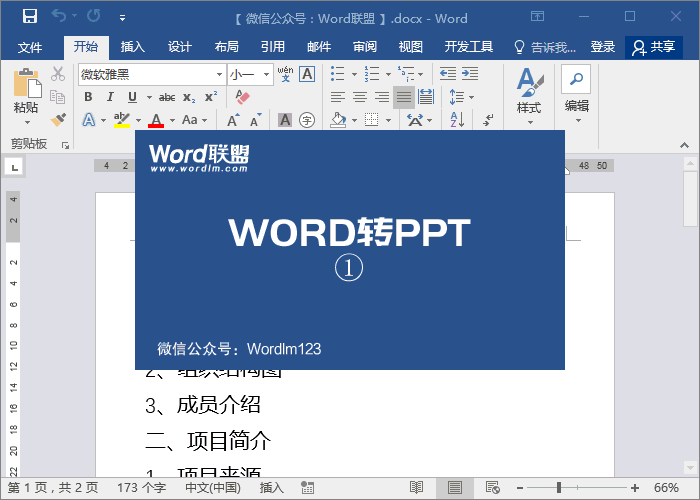Redo using the repeat arrow icon
The width and height of the screenshot is (700, 500).
94,16
